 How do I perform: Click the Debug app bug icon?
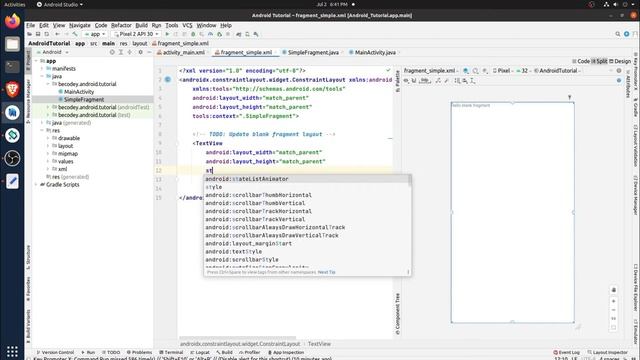[193, 34]
